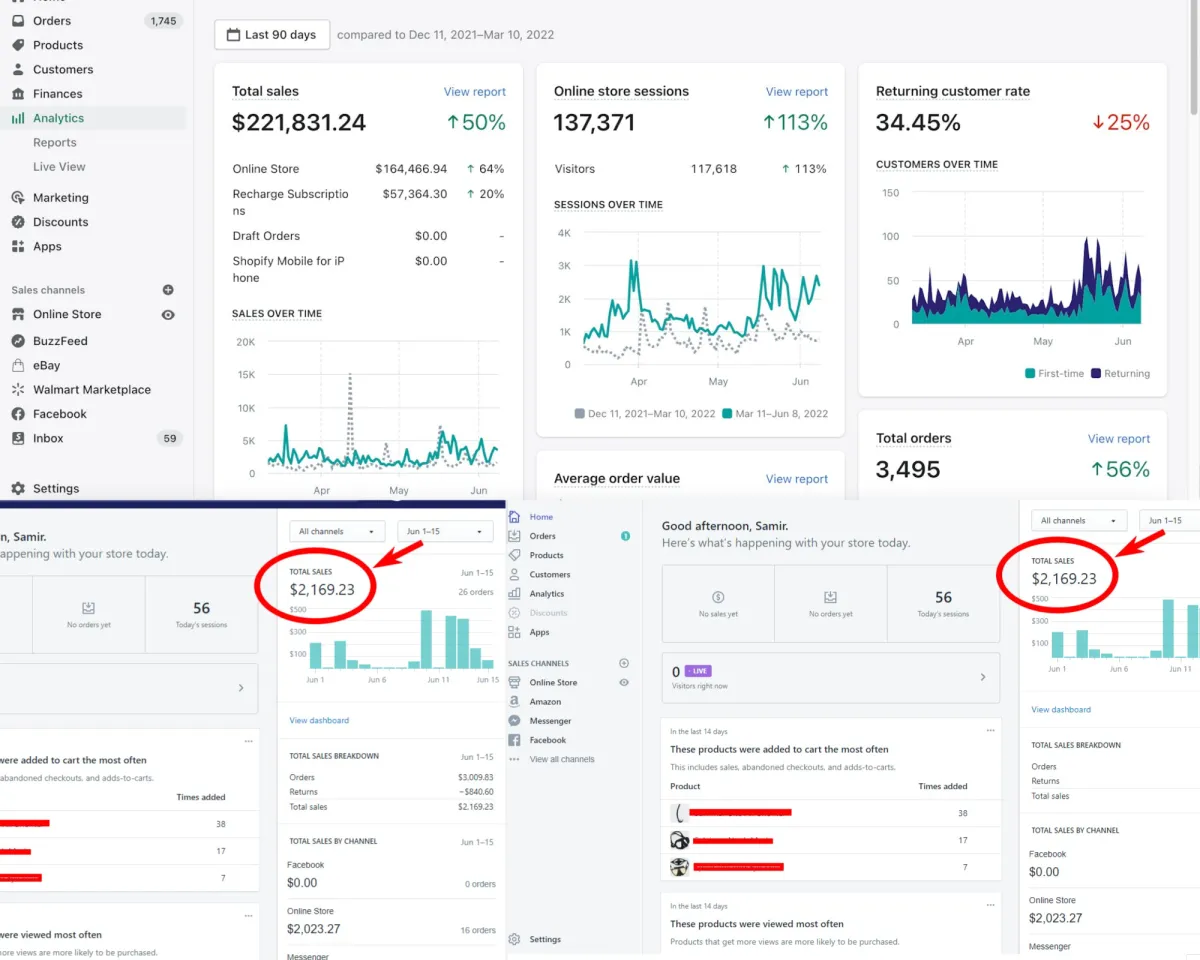Open the BuzzFeed channel icon
This screenshot has height=960, width=1200.
pos(18,341)
